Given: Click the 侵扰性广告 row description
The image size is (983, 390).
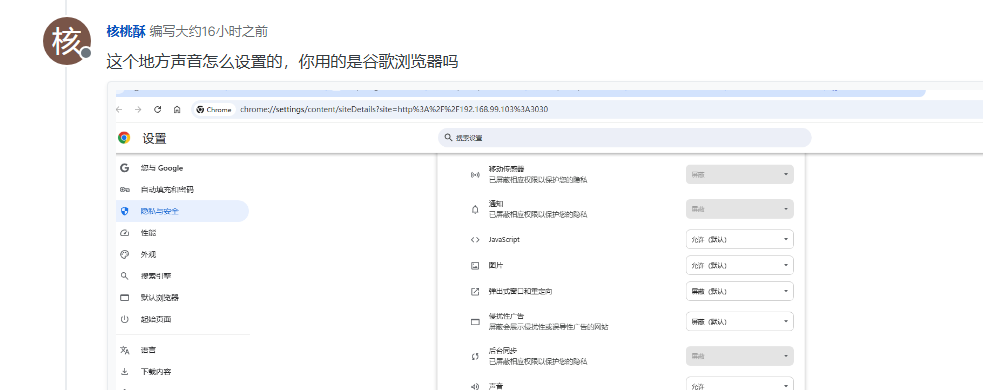Looking at the screenshot, I should pyautogui.click(x=549, y=327).
